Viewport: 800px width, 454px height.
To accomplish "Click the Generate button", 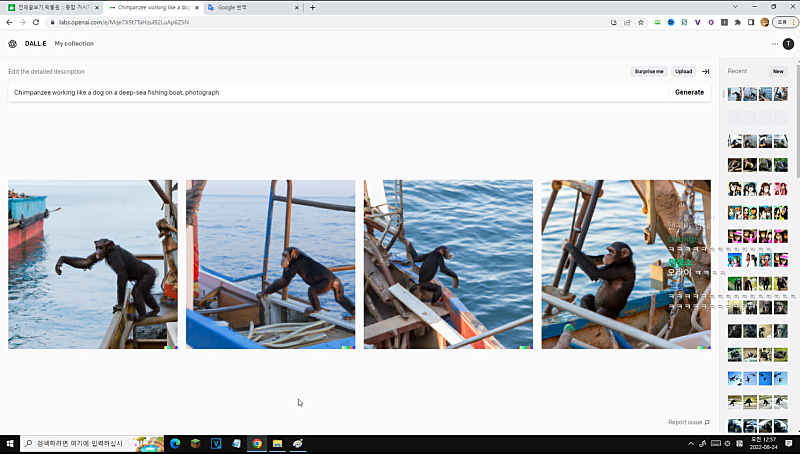I will (689, 92).
